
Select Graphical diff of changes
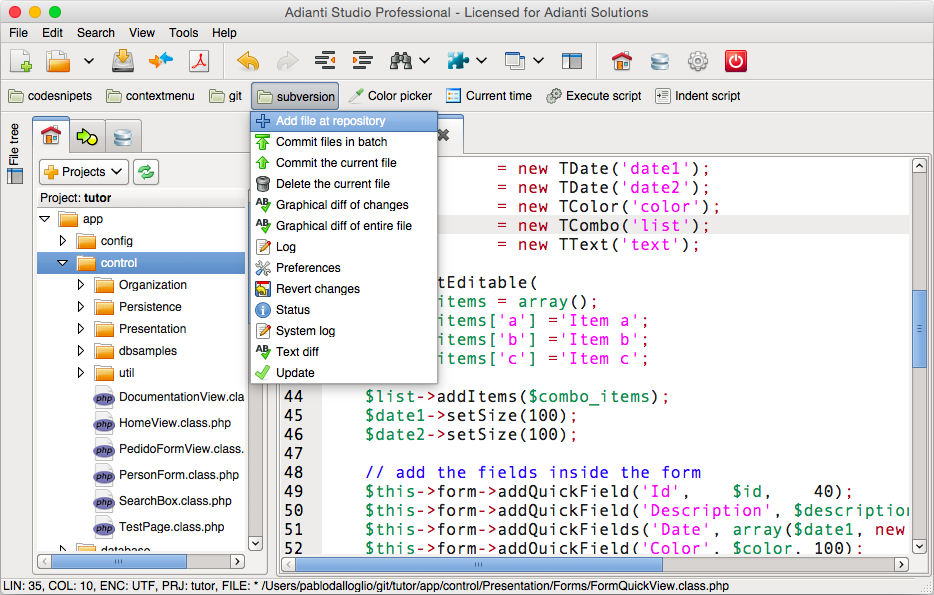tap(344, 205)
